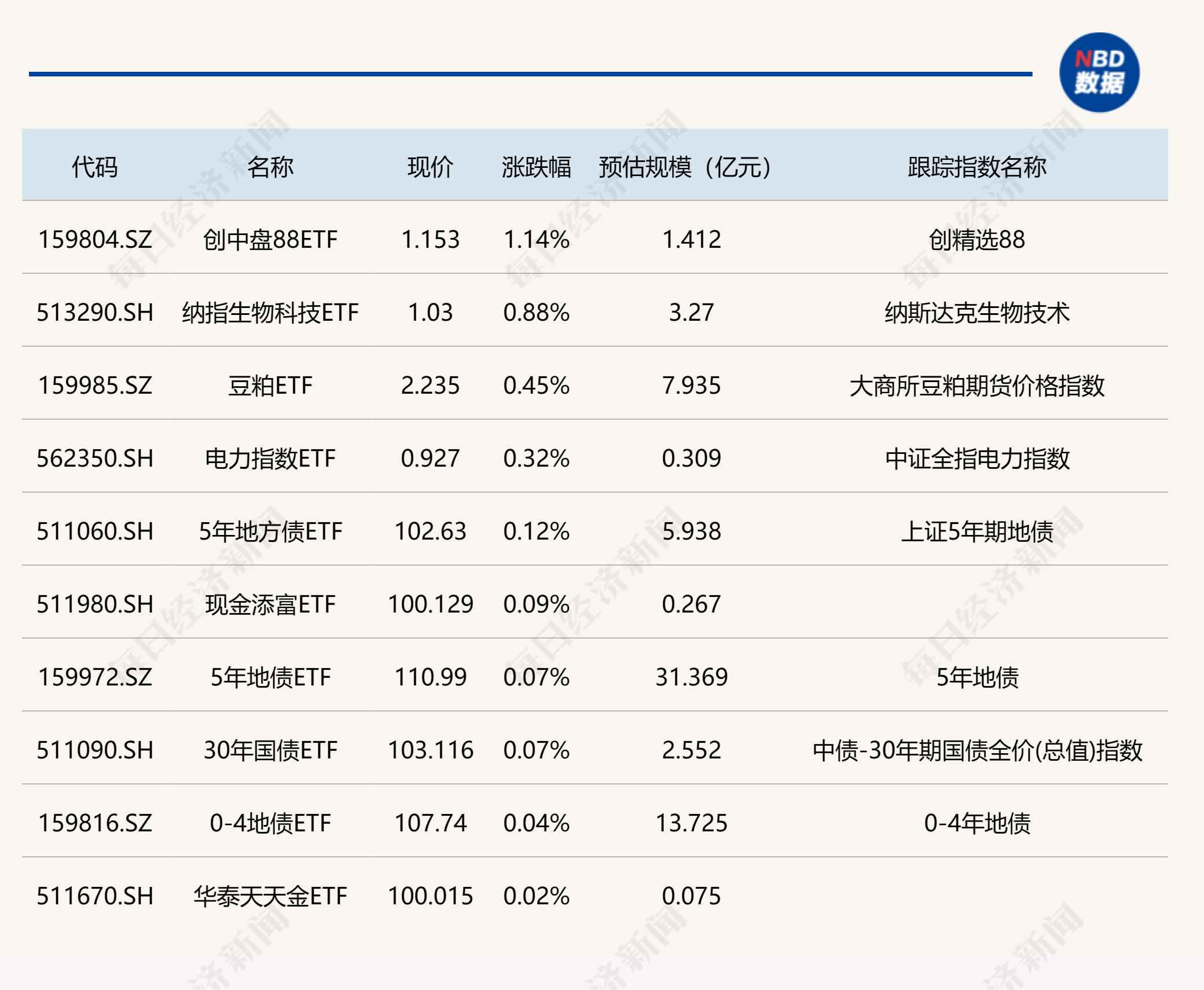1204x990 pixels.
Task: Click the scale value 3.27
Action: pyautogui.click(x=692, y=313)
